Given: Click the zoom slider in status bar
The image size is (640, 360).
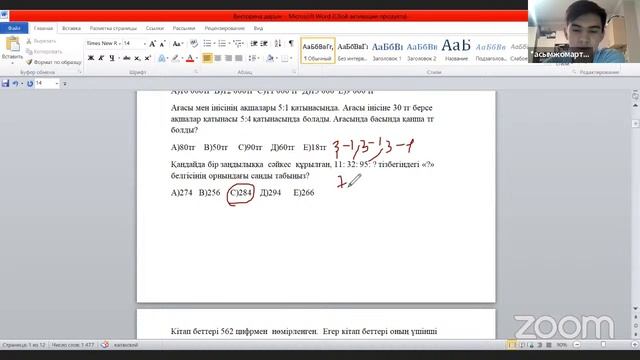Looking at the screenshot, I should (603, 345).
